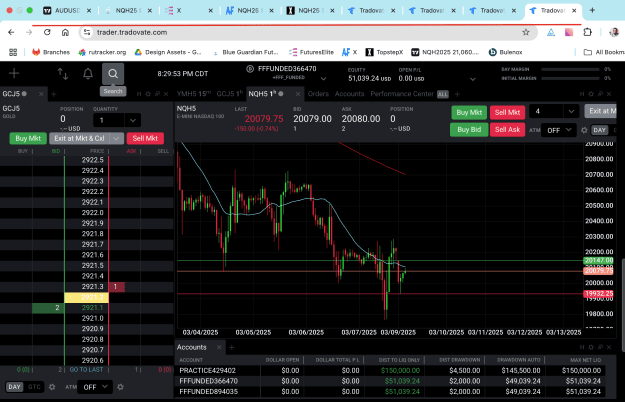
Task: Click the DOM quantity input field
Action: click(x=109, y=120)
